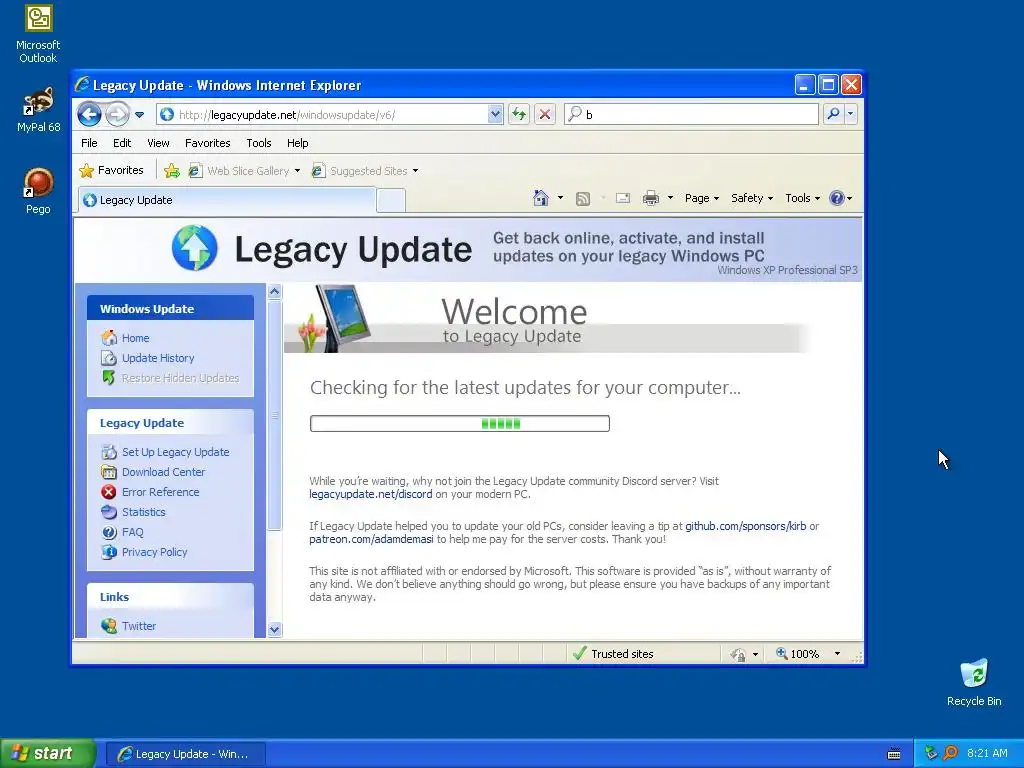Open legacyupdate.net/discord link
This screenshot has height=768, width=1024.
(370, 494)
